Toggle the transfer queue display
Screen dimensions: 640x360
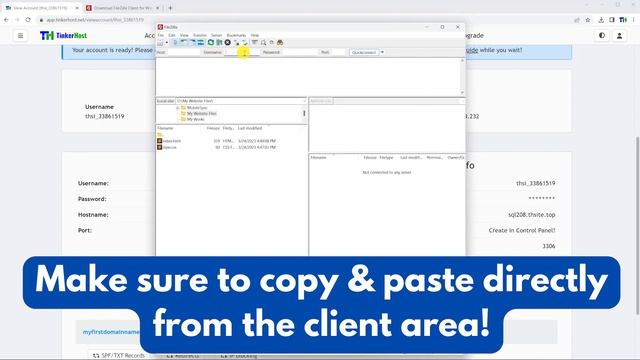(x=200, y=42)
